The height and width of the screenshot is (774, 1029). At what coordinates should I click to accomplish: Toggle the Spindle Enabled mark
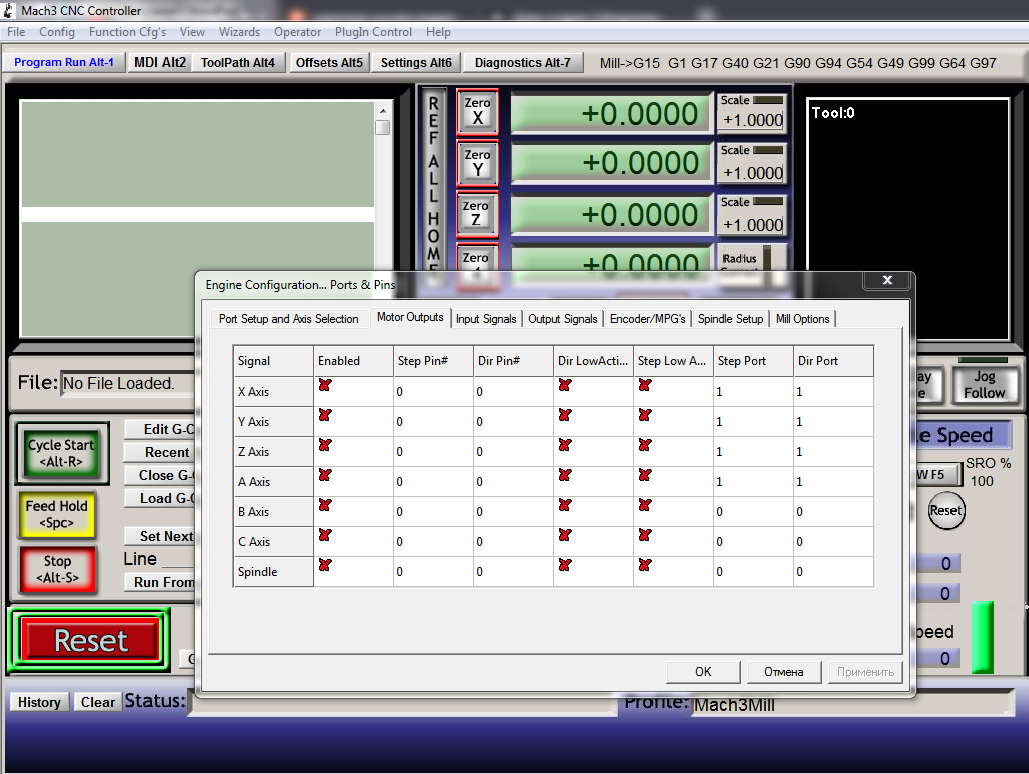click(325, 565)
